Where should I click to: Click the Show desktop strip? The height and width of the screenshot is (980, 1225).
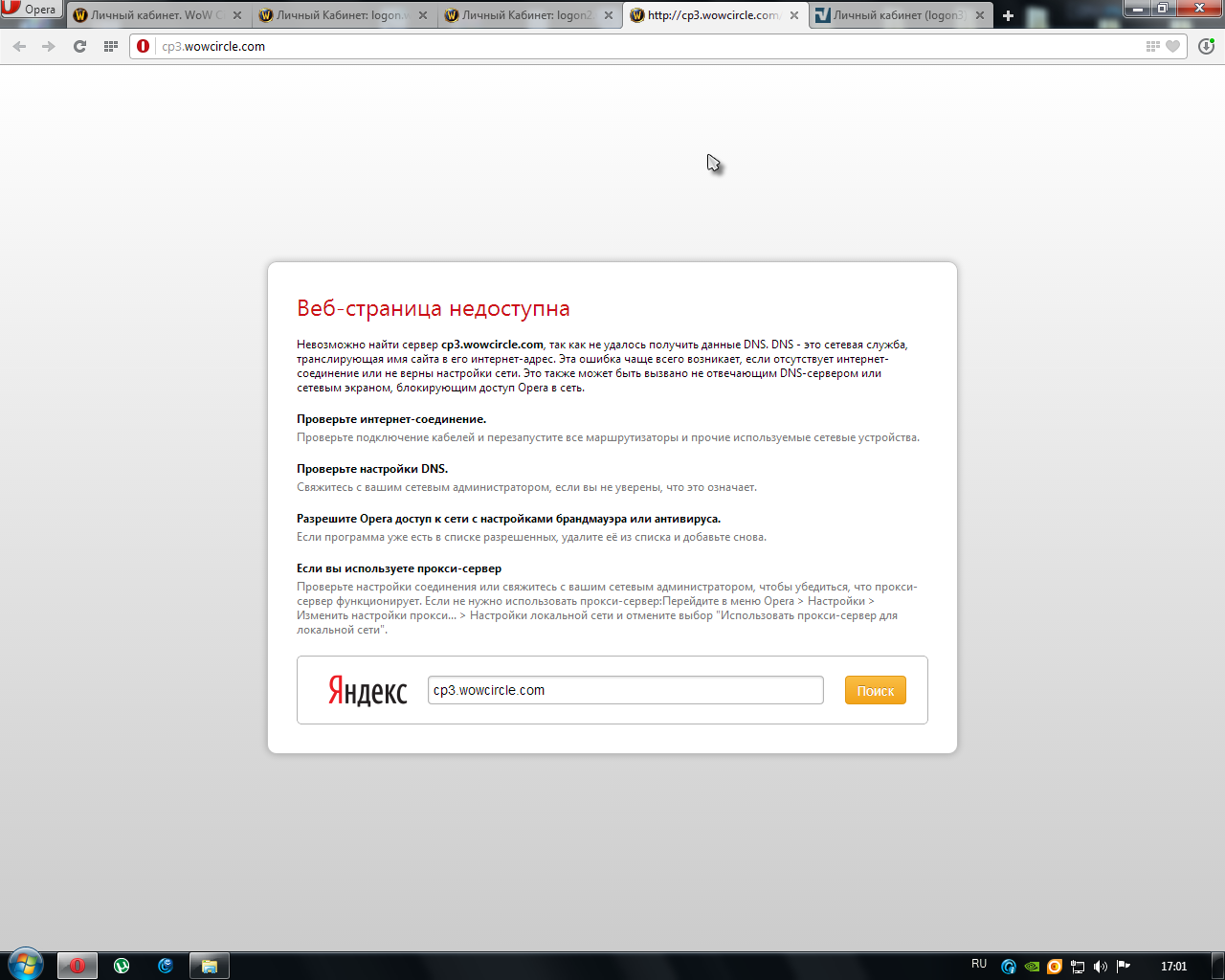click(x=1217, y=966)
